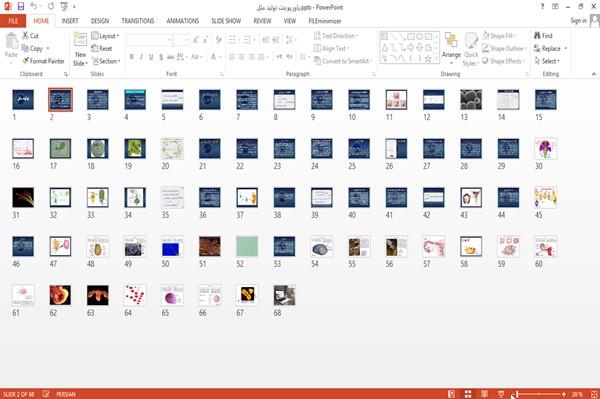Increase font size with the large A

(x=196, y=40)
